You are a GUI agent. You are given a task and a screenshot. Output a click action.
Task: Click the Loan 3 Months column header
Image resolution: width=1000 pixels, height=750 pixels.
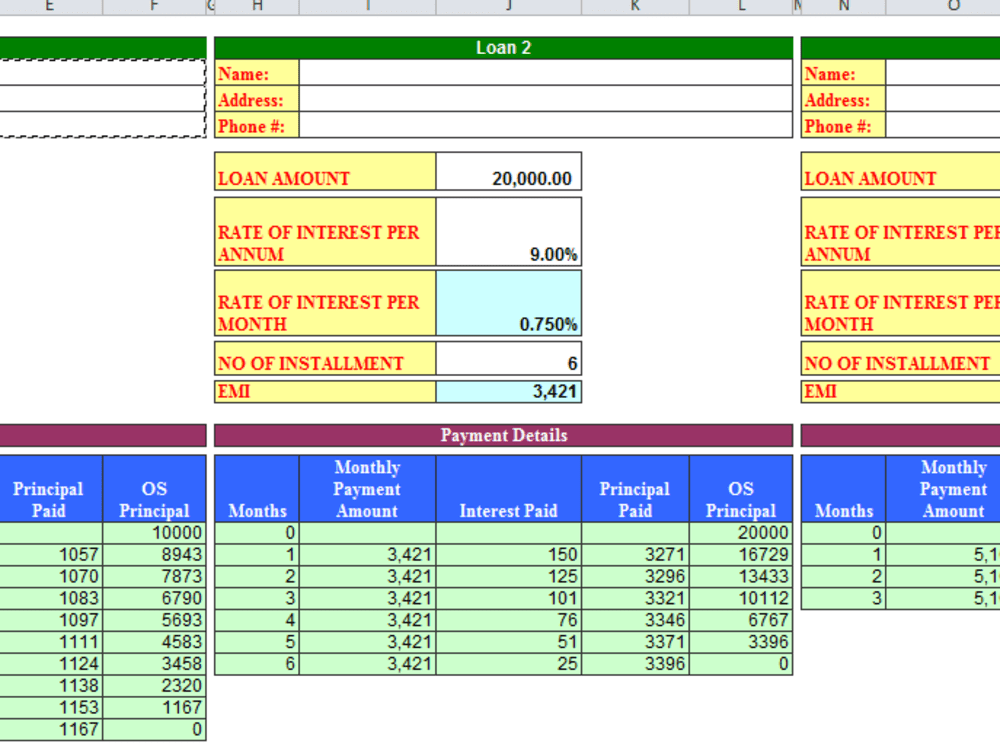(x=844, y=489)
